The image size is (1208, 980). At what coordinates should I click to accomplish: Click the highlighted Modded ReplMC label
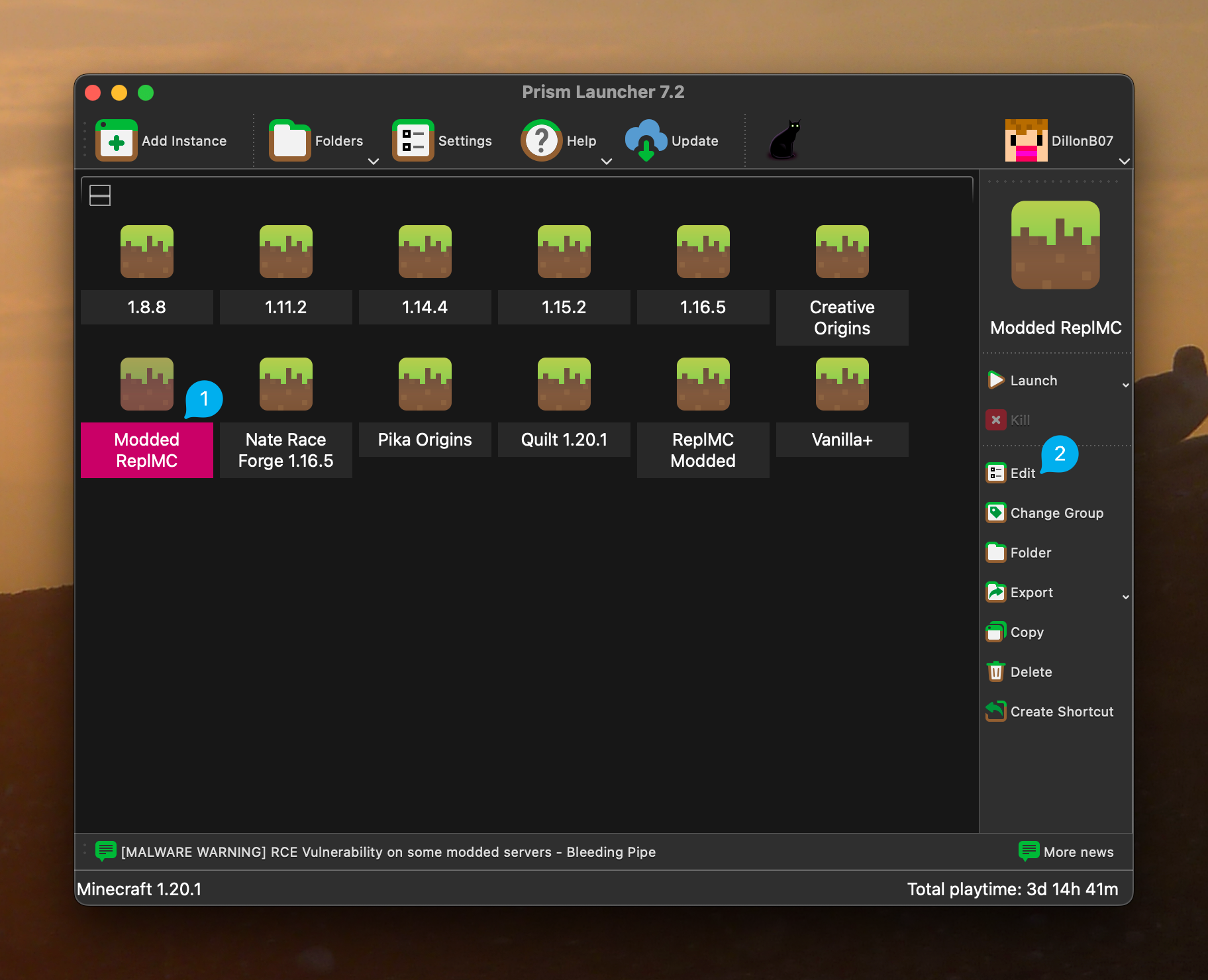[x=147, y=450]
